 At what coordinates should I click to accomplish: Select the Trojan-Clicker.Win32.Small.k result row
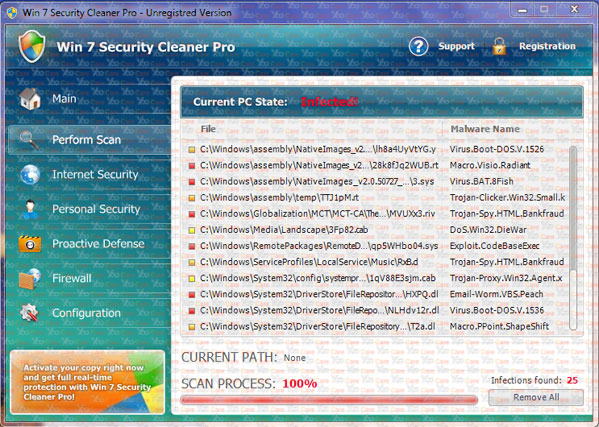click(377, 197)
